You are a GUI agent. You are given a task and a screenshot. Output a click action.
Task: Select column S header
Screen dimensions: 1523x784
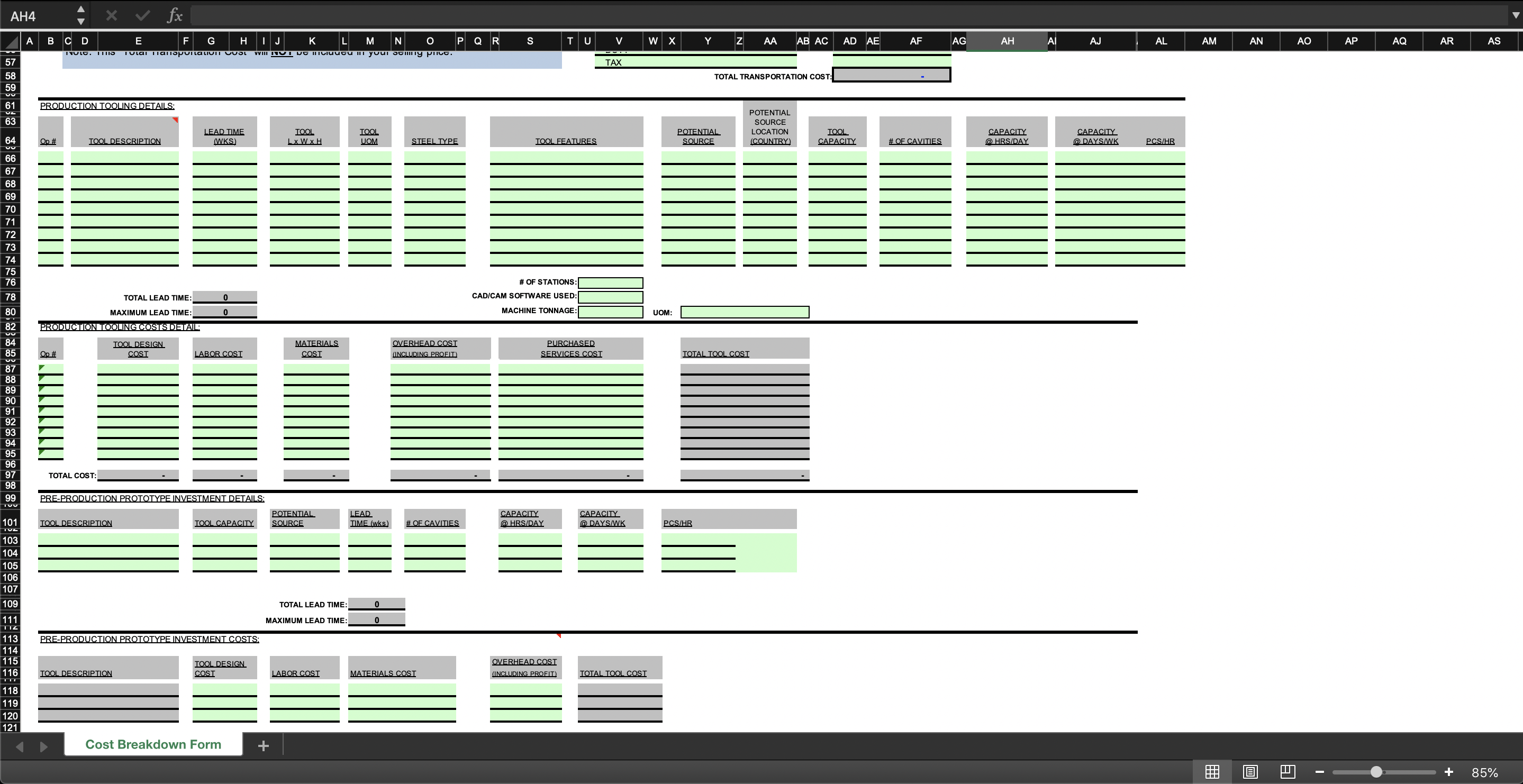(x=530, y=41)
